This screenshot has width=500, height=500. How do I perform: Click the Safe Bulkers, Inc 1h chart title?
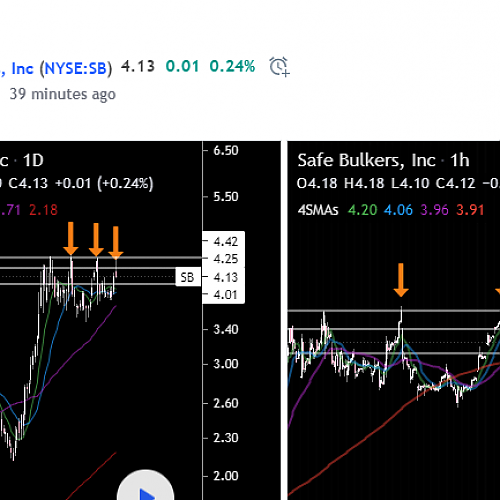tap(383, 161)
